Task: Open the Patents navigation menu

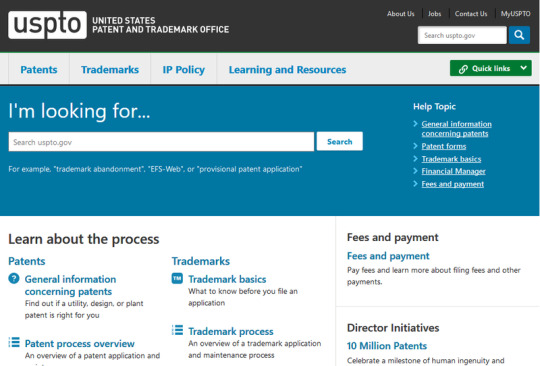Action: (x=39, y=70)
